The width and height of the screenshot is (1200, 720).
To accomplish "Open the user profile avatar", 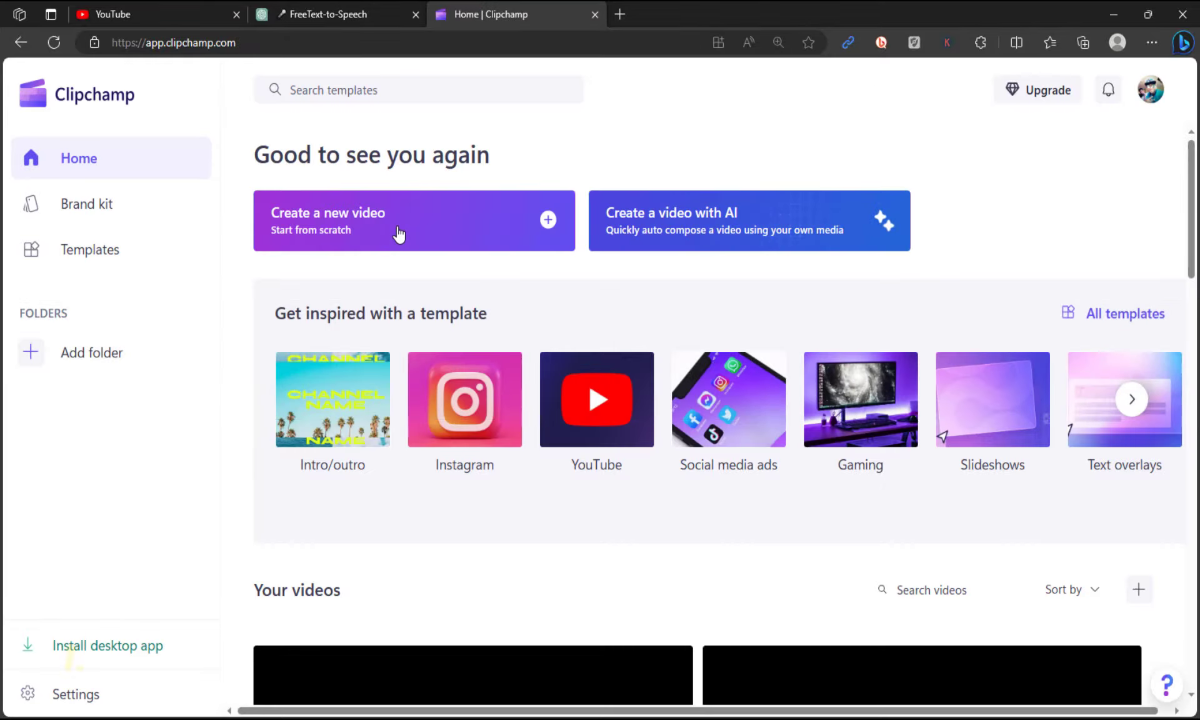I will [1150, 90].
